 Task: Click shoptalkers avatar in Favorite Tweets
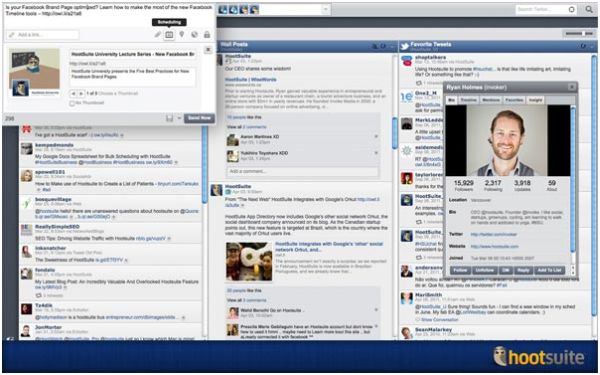[x=406, y=61]
